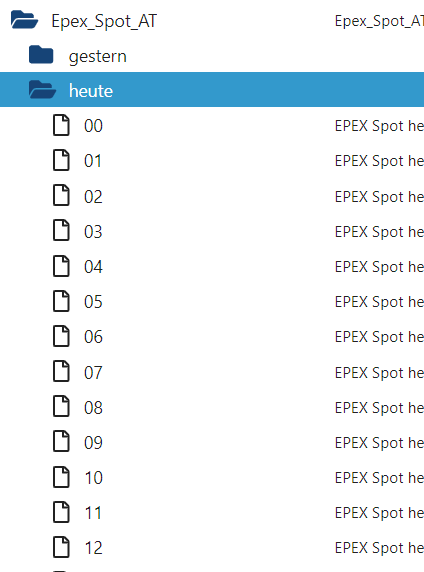Click the file icon for state 03
424x572 pixels.
point(61,230)
